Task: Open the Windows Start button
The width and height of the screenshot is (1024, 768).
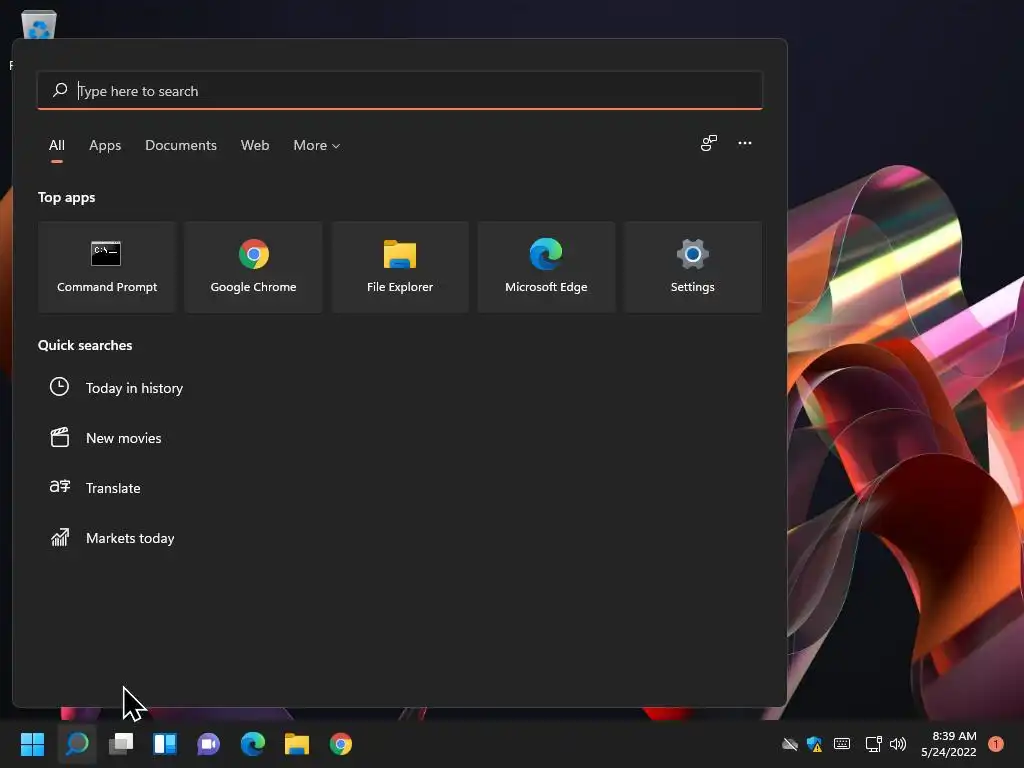Action: 33,744
